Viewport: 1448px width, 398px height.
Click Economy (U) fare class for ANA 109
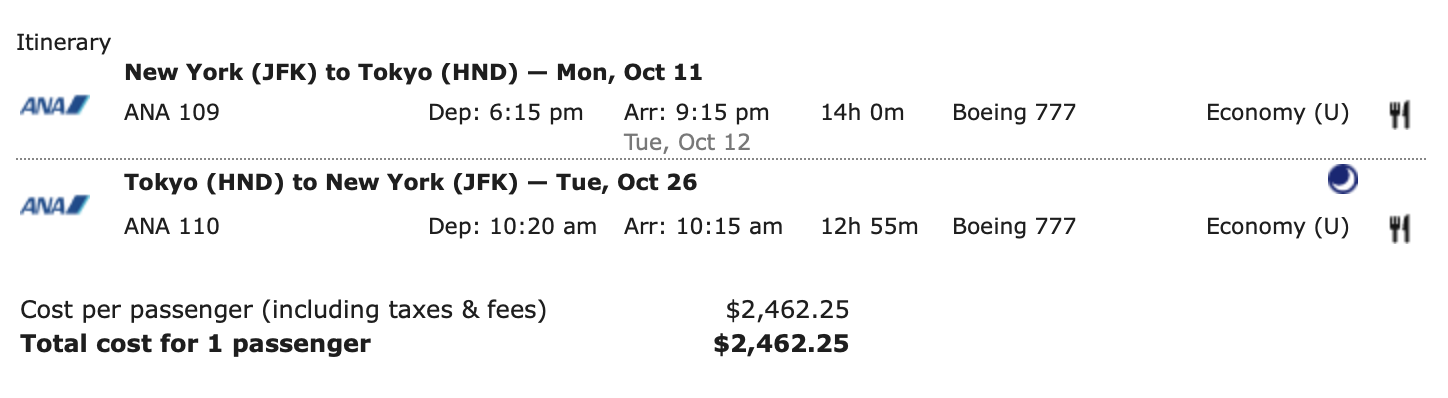point(1277,113)
